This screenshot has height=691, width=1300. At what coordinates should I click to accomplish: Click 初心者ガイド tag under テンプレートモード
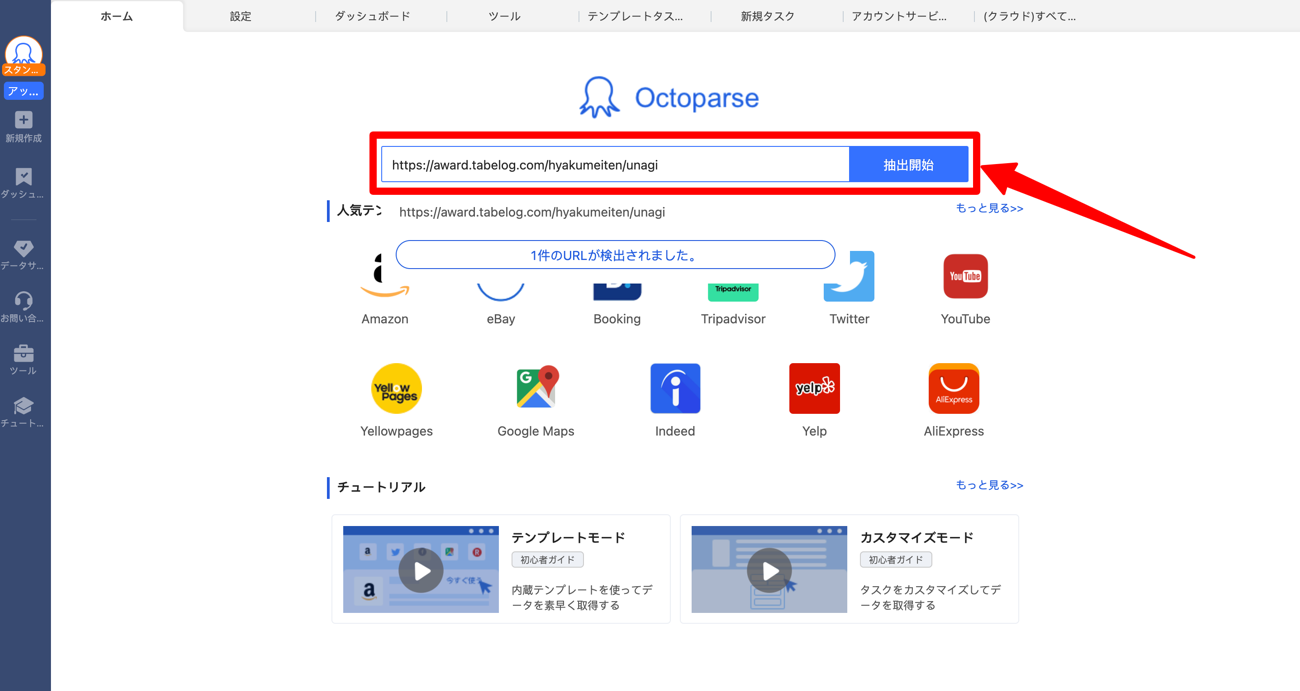(548, 560)
